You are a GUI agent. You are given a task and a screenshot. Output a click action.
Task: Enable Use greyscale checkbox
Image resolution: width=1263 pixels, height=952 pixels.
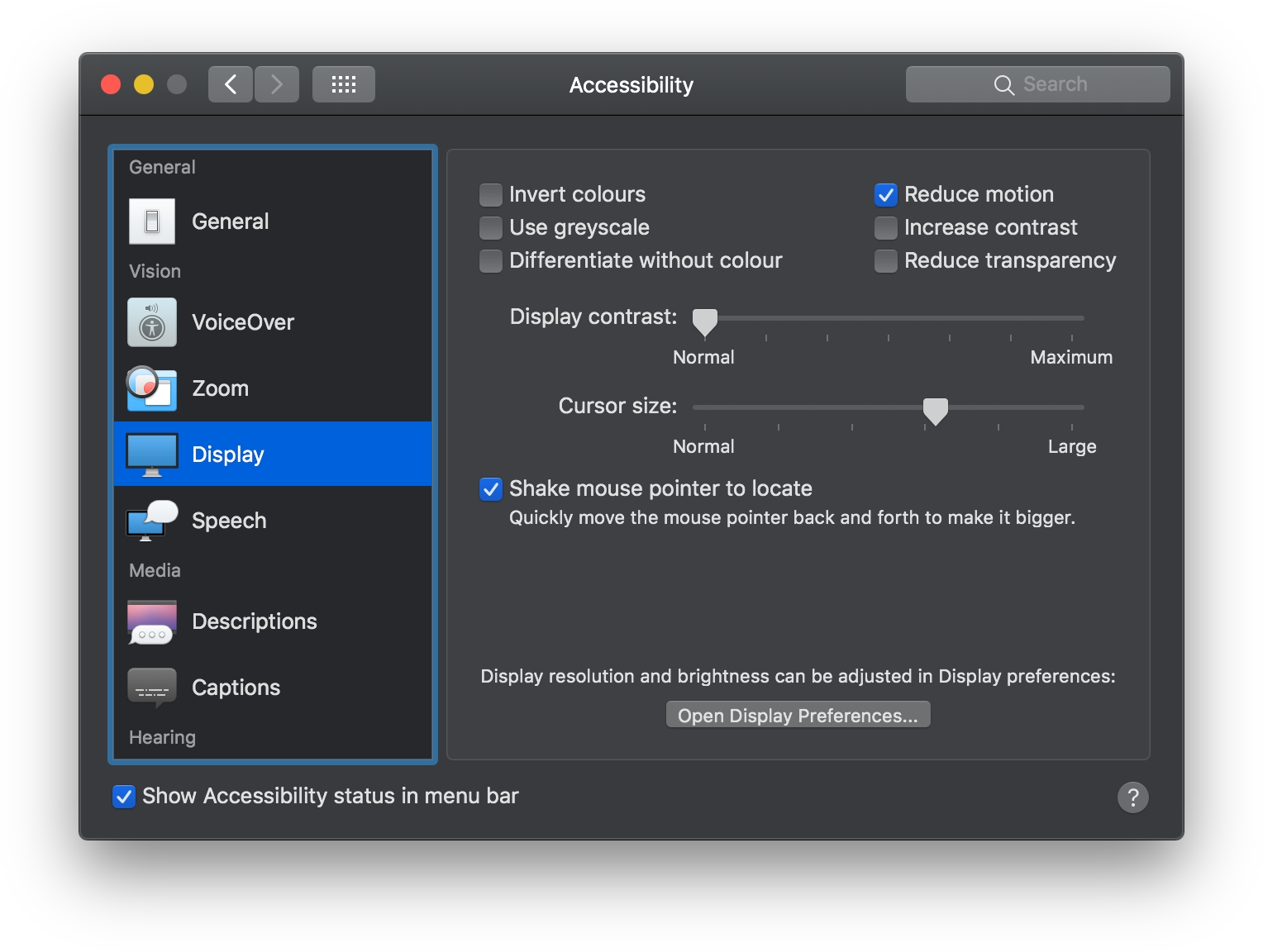coord(491,228)
